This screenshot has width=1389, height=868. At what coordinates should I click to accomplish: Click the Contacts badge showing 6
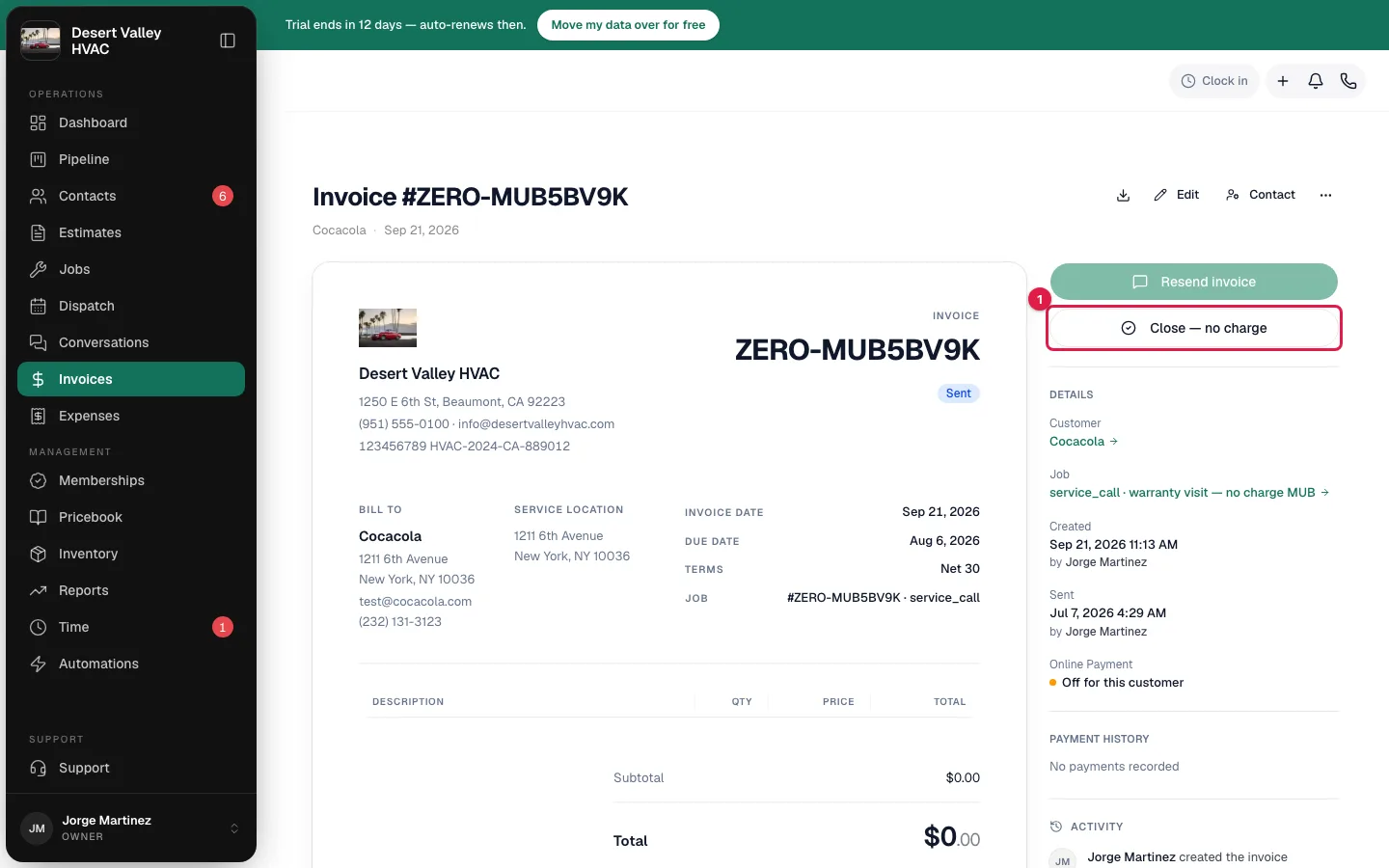[x=223, y=196]
